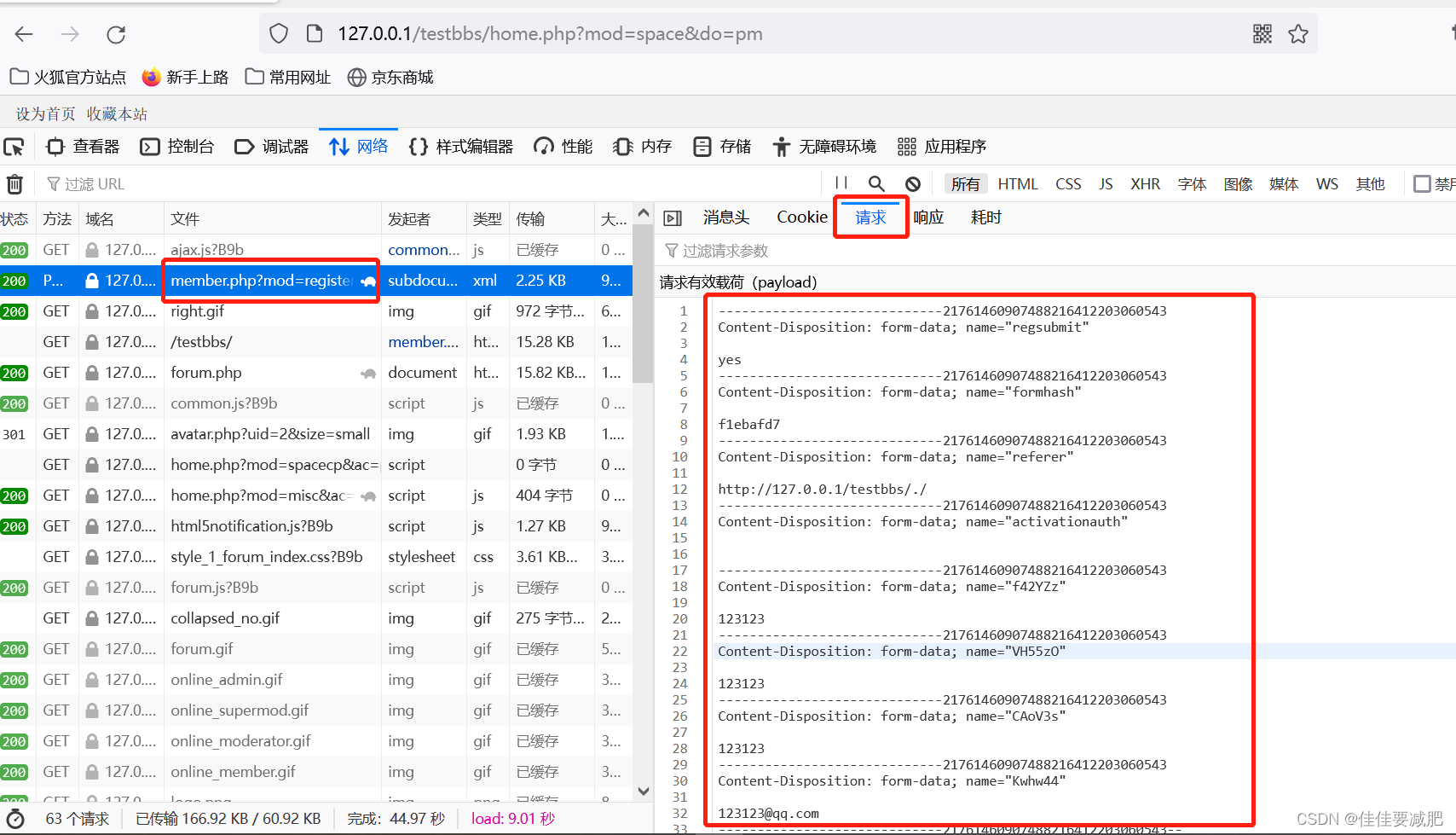
Task: Filter requests by 字体 fonts
Action: coord(1192,184)
